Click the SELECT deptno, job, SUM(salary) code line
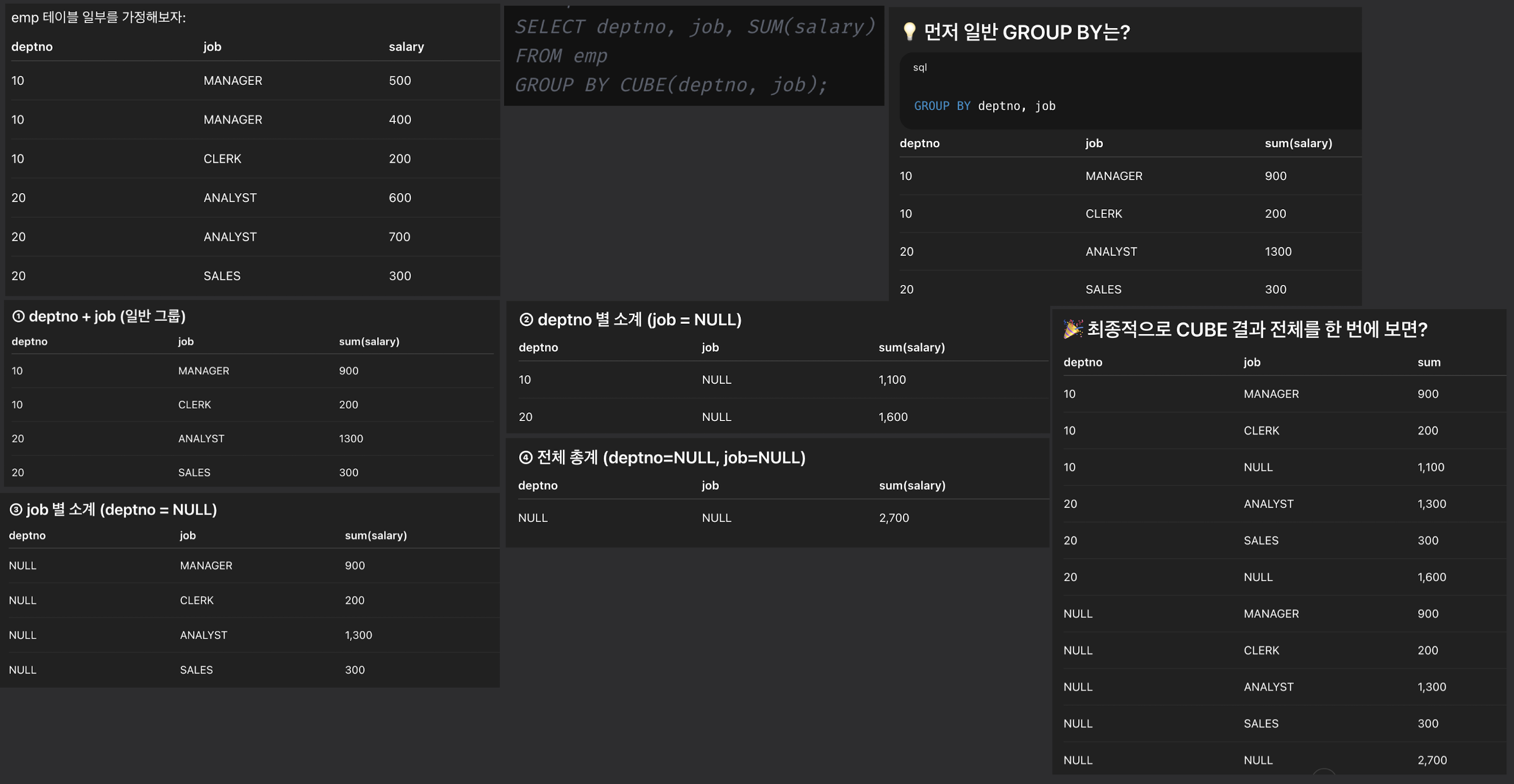The height and width of the screenshot is (784, 1514). click(695, 27)
